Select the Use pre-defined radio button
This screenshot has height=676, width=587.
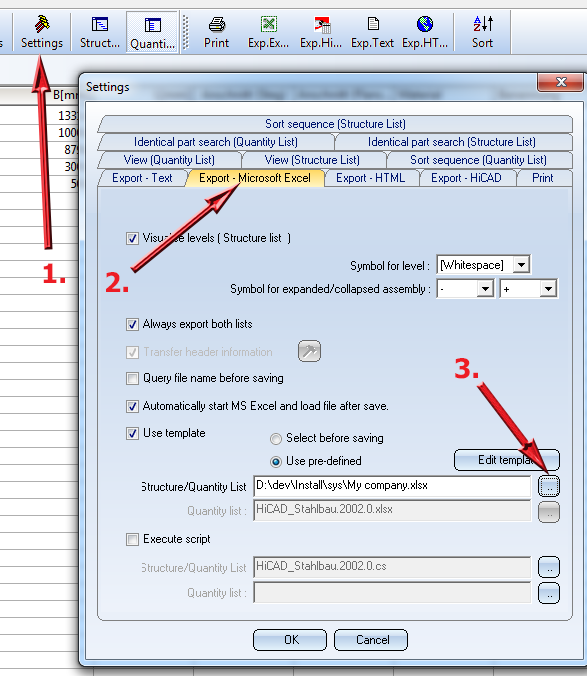[x=276, y=462]
